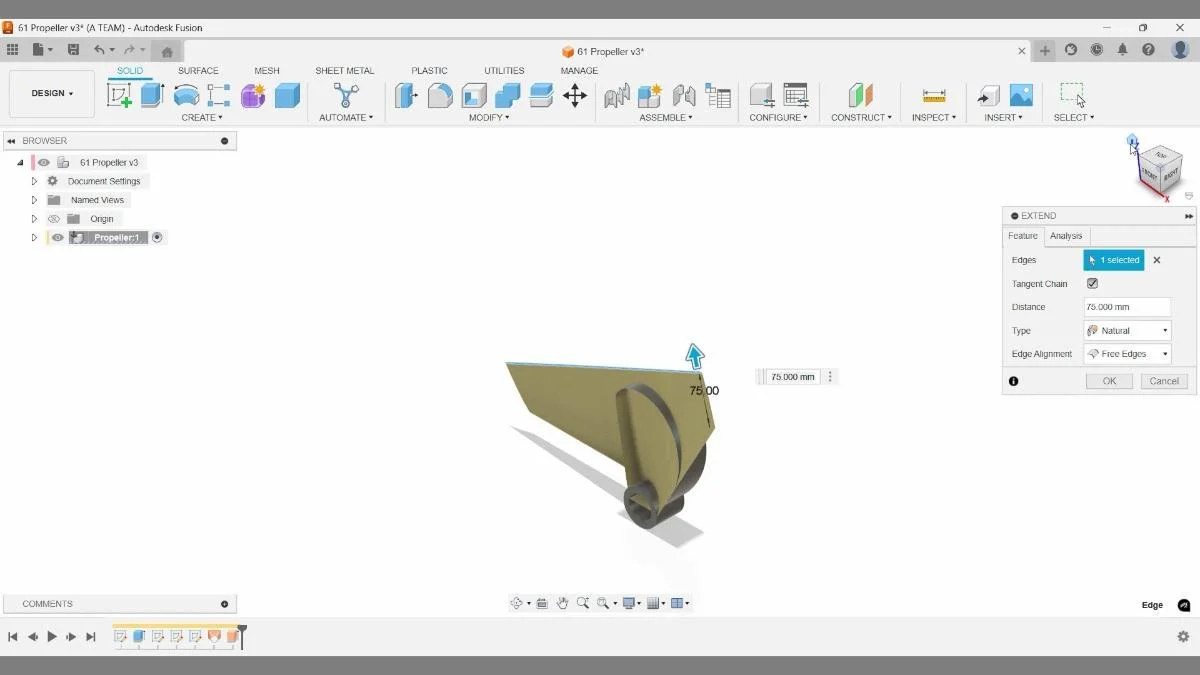Open the Automate shape generator tool
1200x675 pixels.
345,95
